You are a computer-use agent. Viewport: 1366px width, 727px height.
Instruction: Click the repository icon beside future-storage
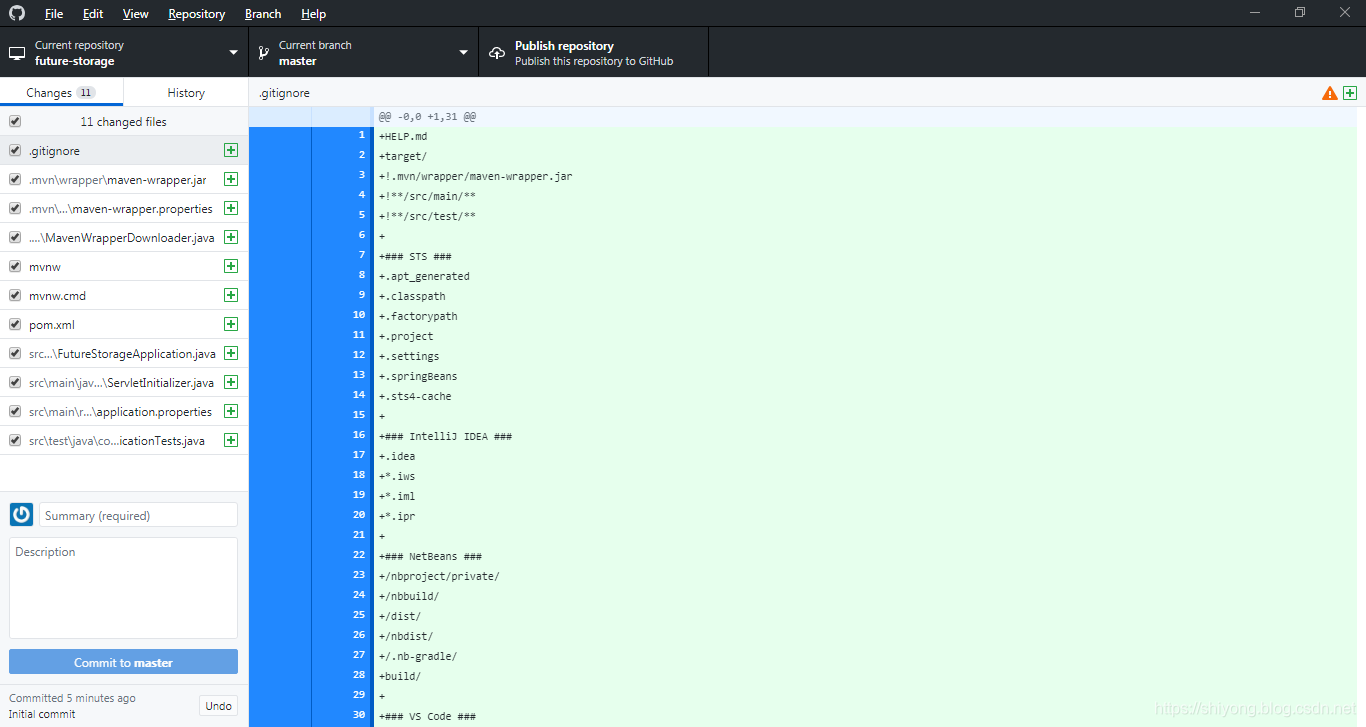pyautogui.click(x=16, y=51)
